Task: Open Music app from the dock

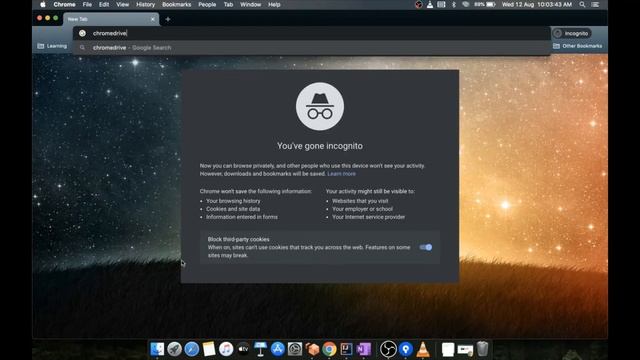Action: [226, 349]
